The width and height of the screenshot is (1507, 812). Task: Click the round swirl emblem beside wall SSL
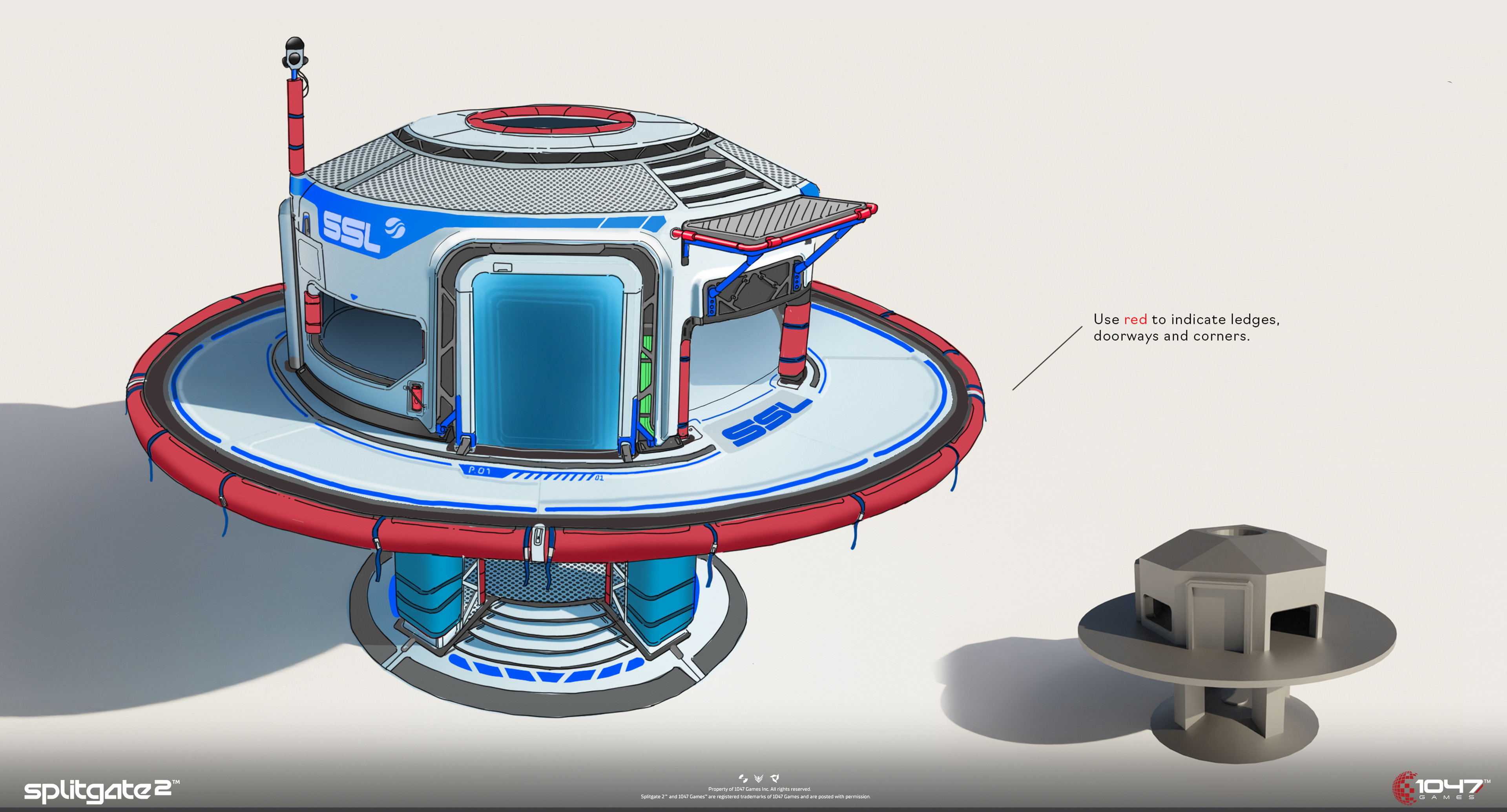(395, 228)
